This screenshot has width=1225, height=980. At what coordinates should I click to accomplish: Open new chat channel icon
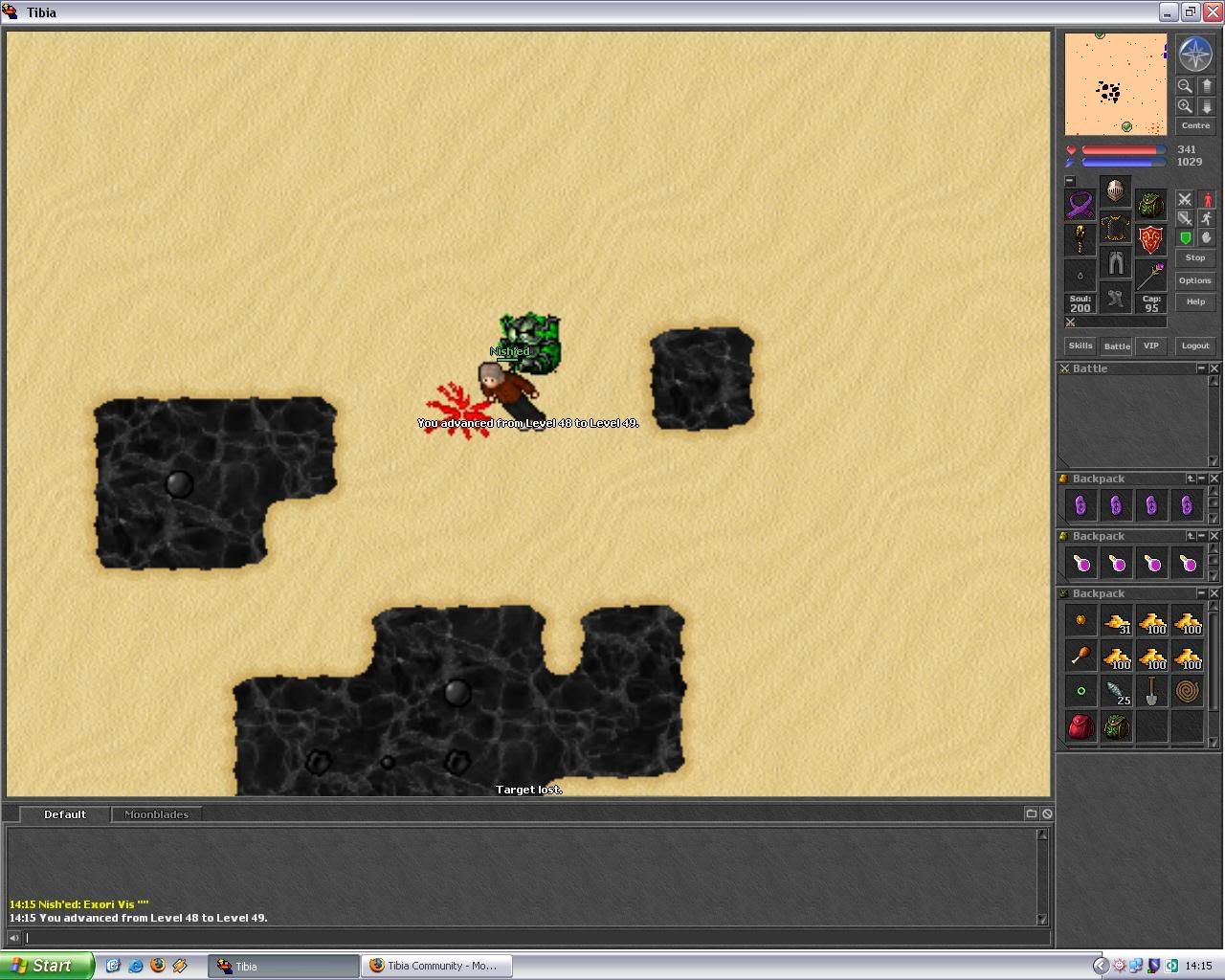point(1032,813)
